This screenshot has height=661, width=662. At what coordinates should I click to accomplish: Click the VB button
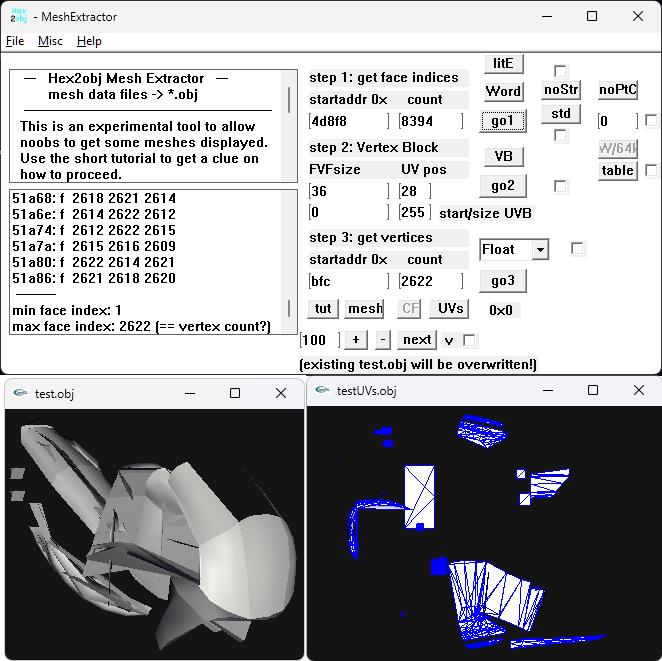(x=503, y=157)
